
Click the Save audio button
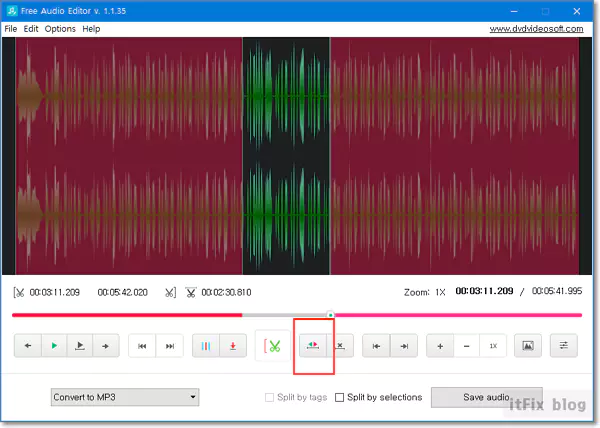[486, 397]
